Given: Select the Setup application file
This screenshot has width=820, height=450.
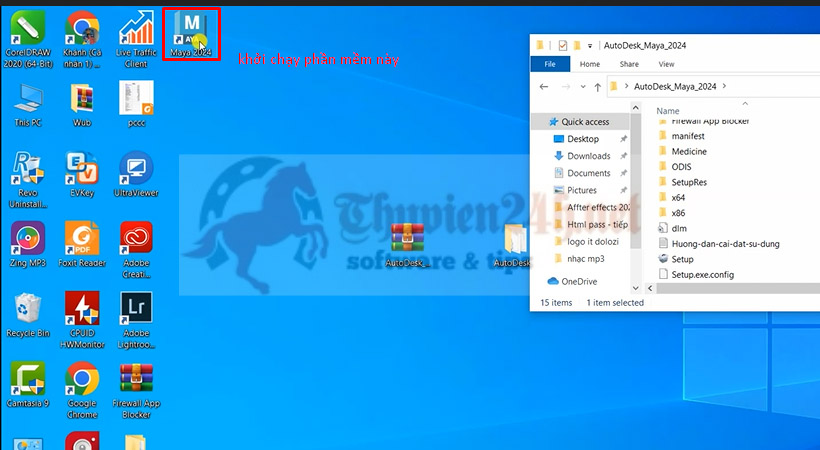Looking at the screenshot, I should [x=682, y=259].
